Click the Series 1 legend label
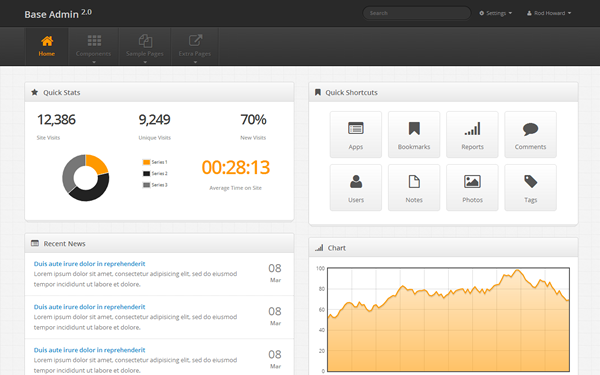This screenshot has height=375, width=600. [x=160, y=162]
